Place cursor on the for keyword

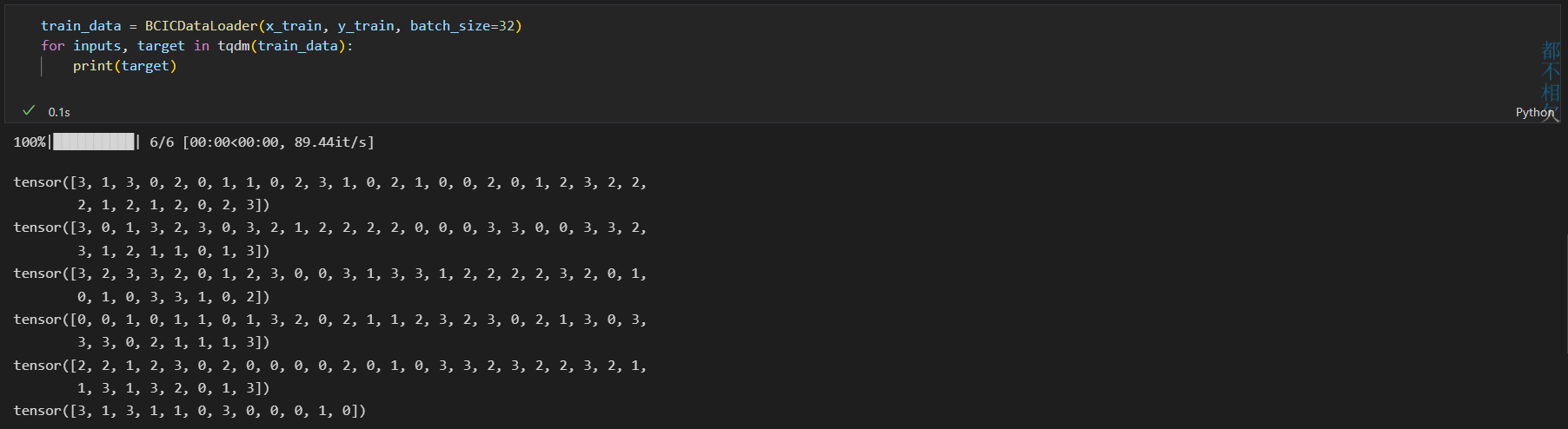coord(52,46)
